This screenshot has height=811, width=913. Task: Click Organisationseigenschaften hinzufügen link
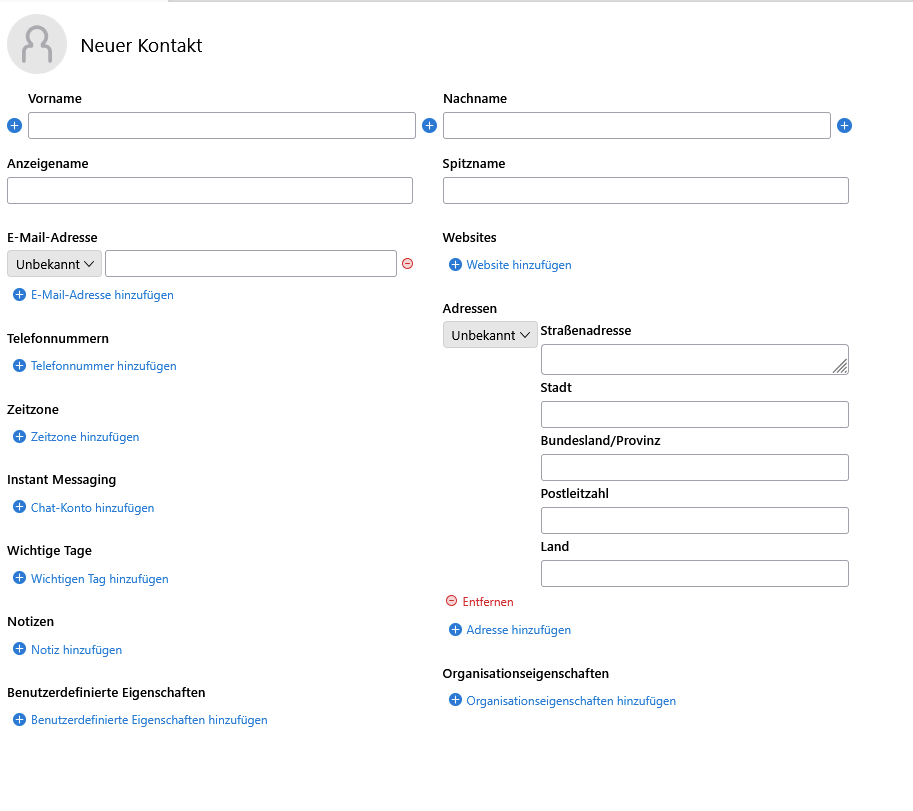[x=571, y=700]
